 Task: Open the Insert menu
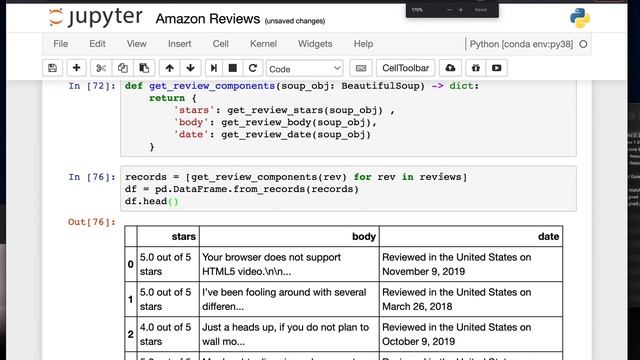point(180,44)
